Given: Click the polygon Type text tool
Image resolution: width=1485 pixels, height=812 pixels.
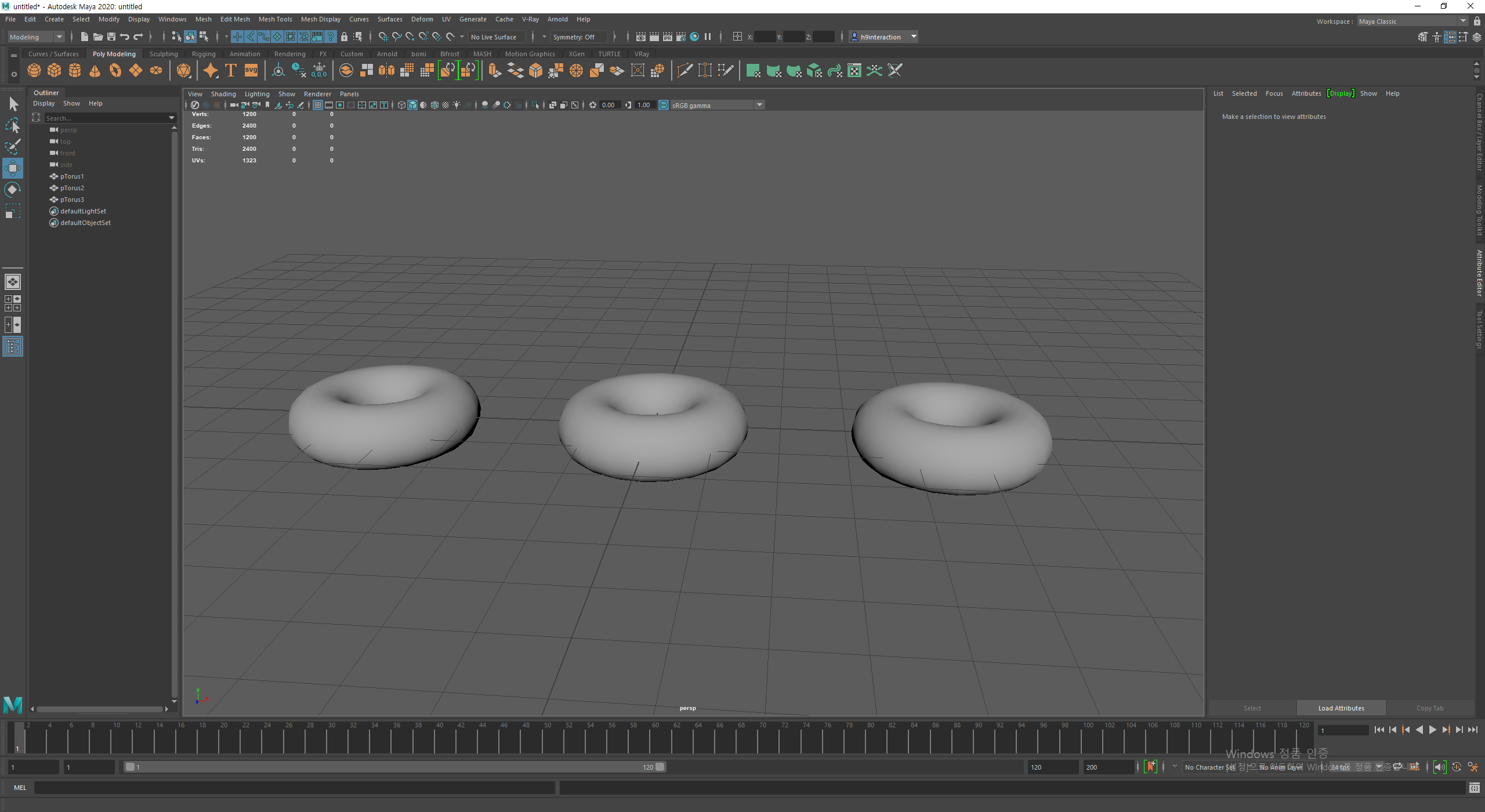Looking at the screenshot, I should click(x=231, y=71).
